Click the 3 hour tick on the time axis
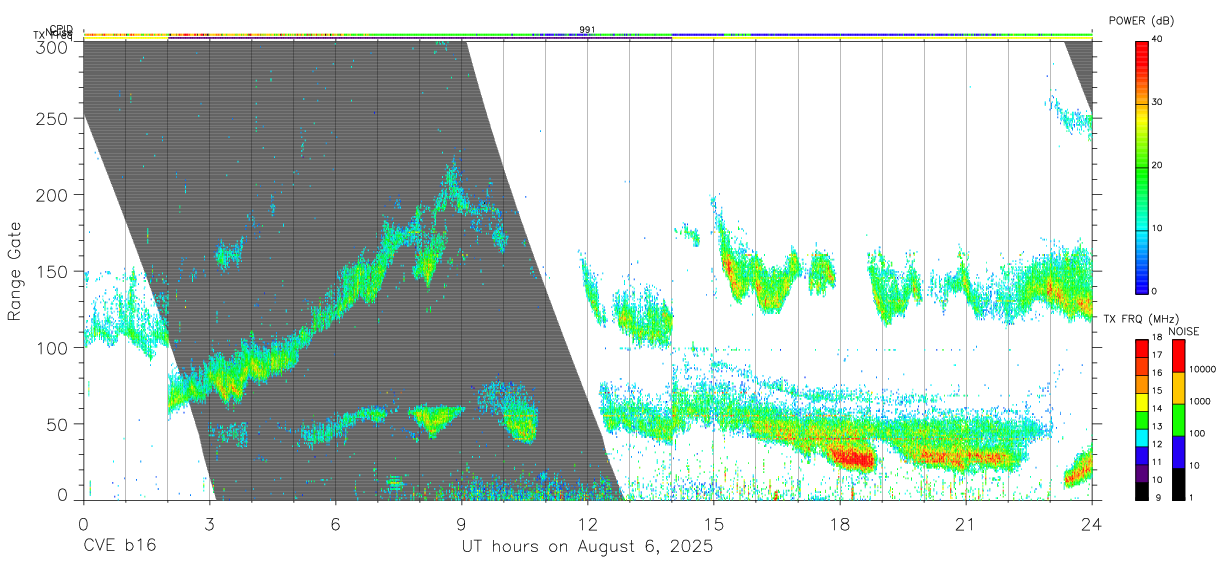Image resolution: width=1228 pixels, height=567 pixels. point(210,524)
